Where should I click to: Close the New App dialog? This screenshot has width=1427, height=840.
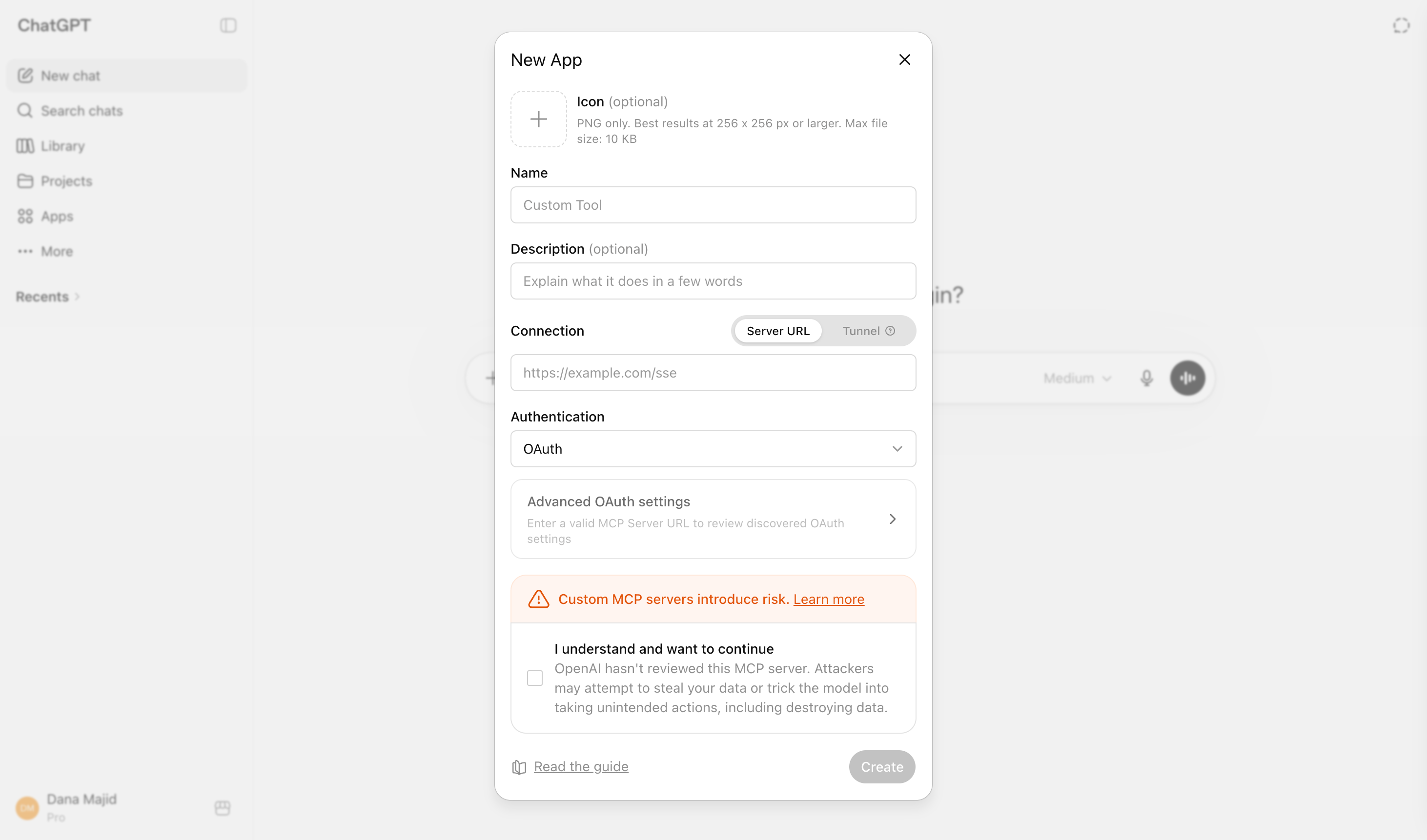(x=904, y=60)
